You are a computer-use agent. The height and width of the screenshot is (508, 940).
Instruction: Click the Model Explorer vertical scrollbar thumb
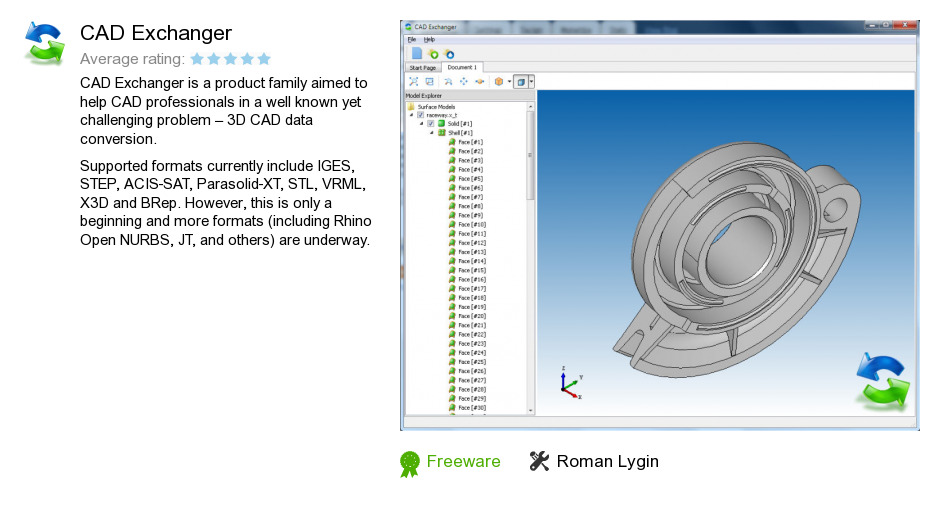tap(531, 155)
